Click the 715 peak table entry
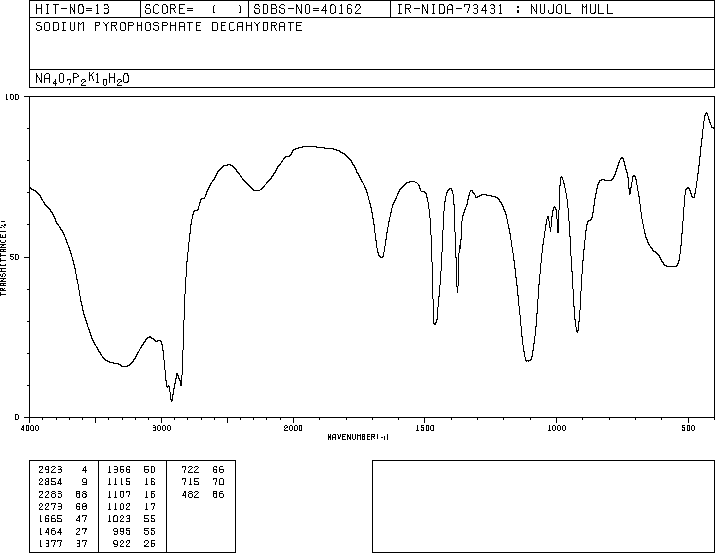The height and width of the screenshot is (553, 715). 203,482
